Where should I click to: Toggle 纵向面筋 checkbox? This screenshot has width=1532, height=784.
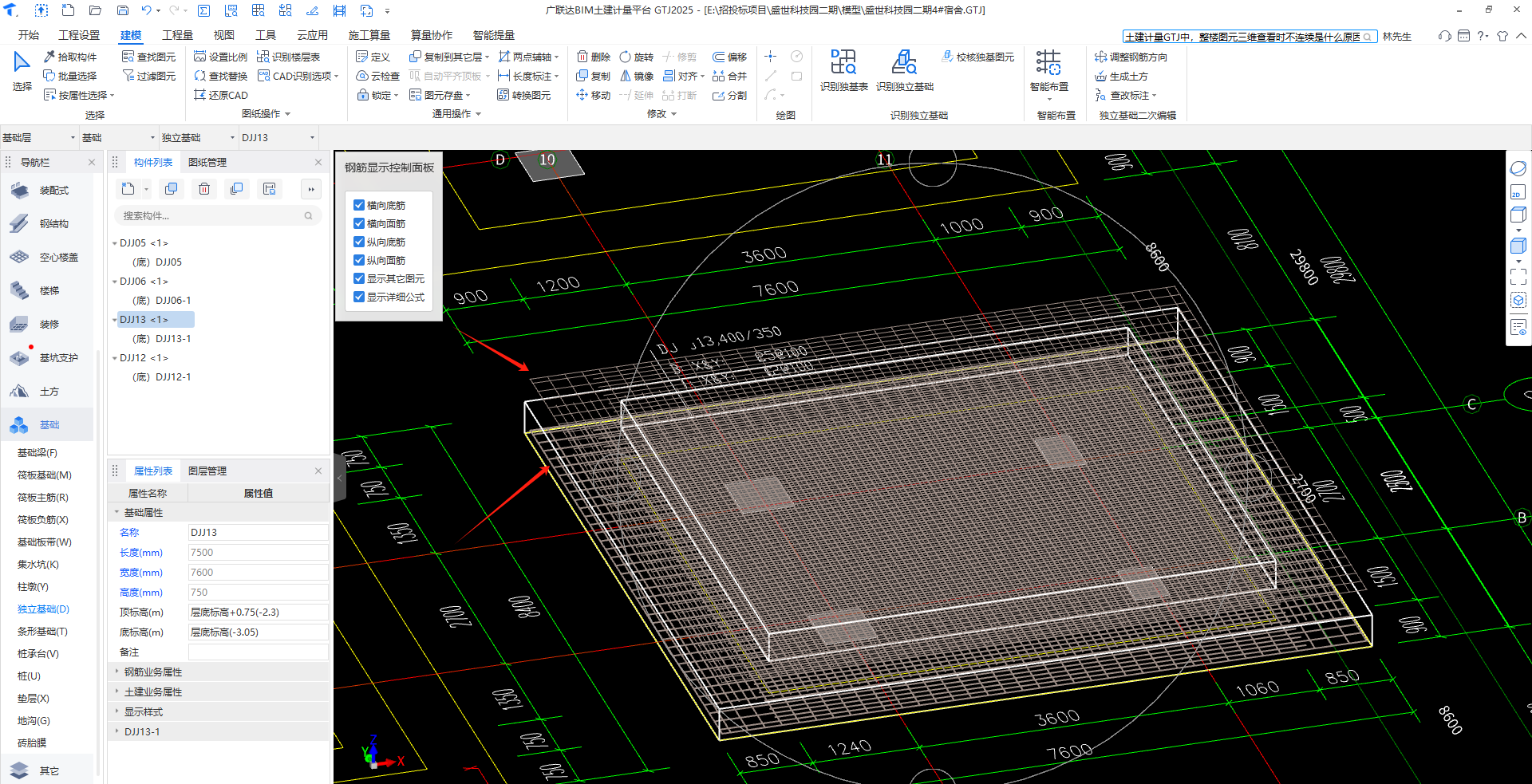click(359, 260)
